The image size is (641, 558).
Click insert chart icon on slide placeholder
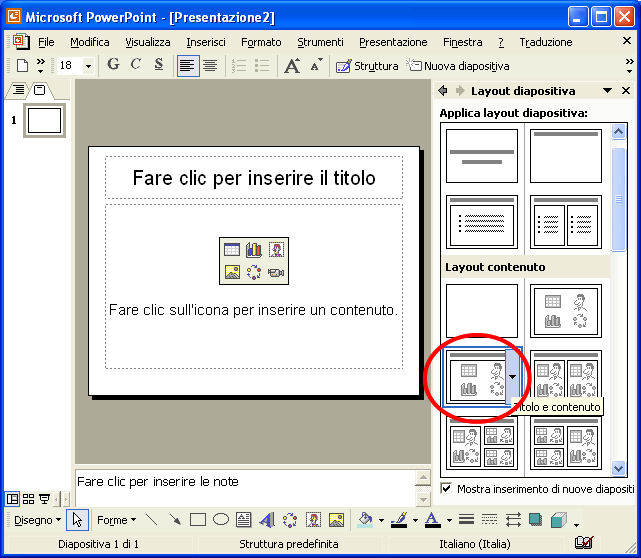click(253, 249)
